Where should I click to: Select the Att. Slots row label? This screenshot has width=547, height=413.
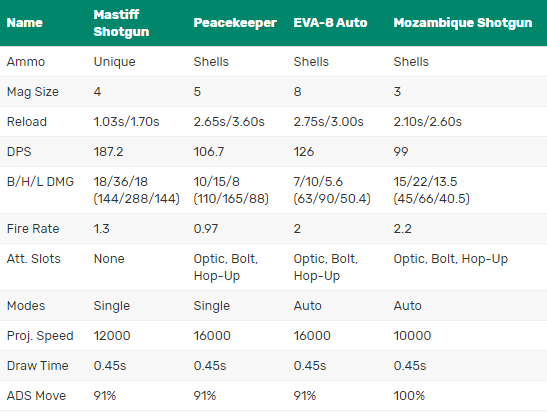click(x=33, y=259)
